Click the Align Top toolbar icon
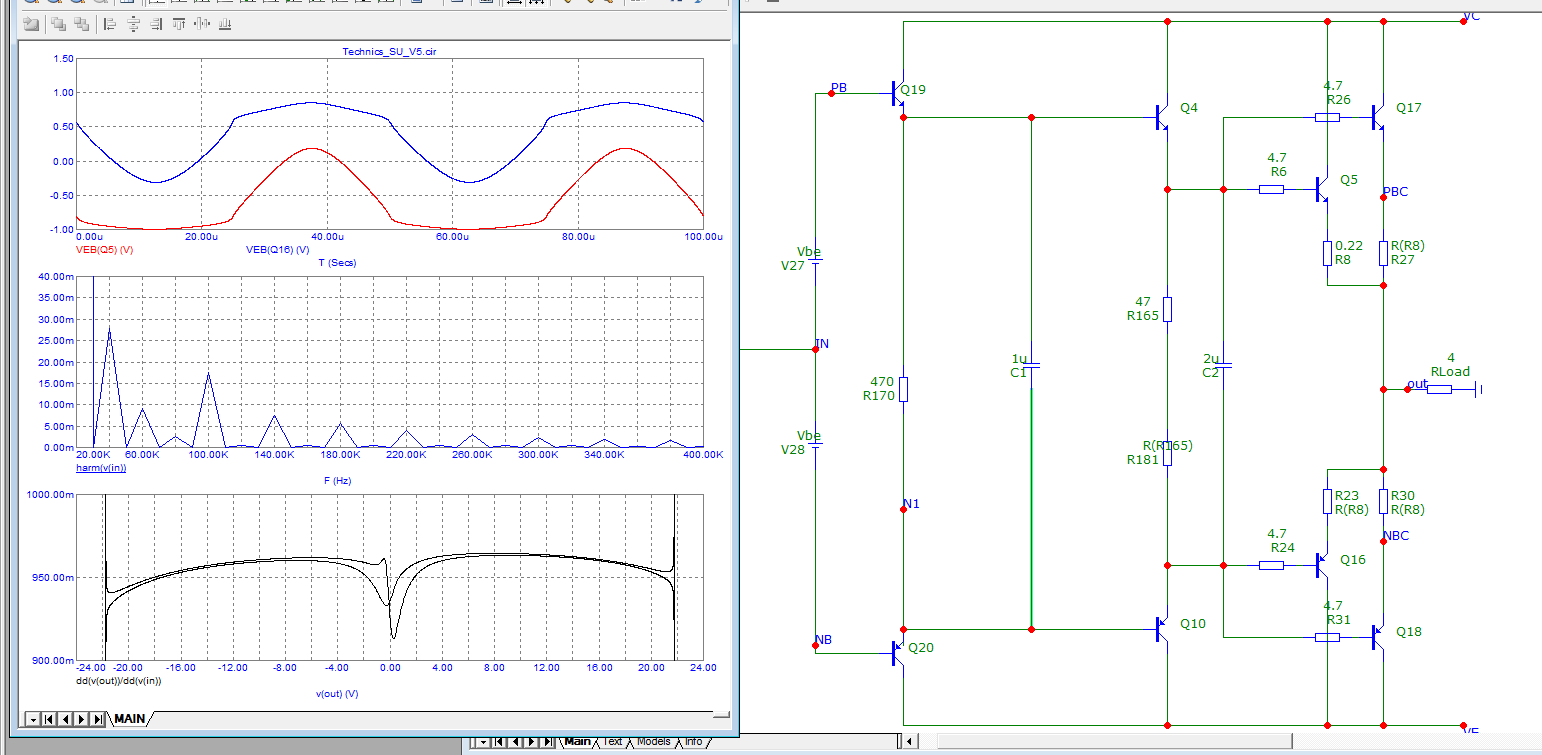The height and width of the screenshot is (755, 1542). click(180, 23)
